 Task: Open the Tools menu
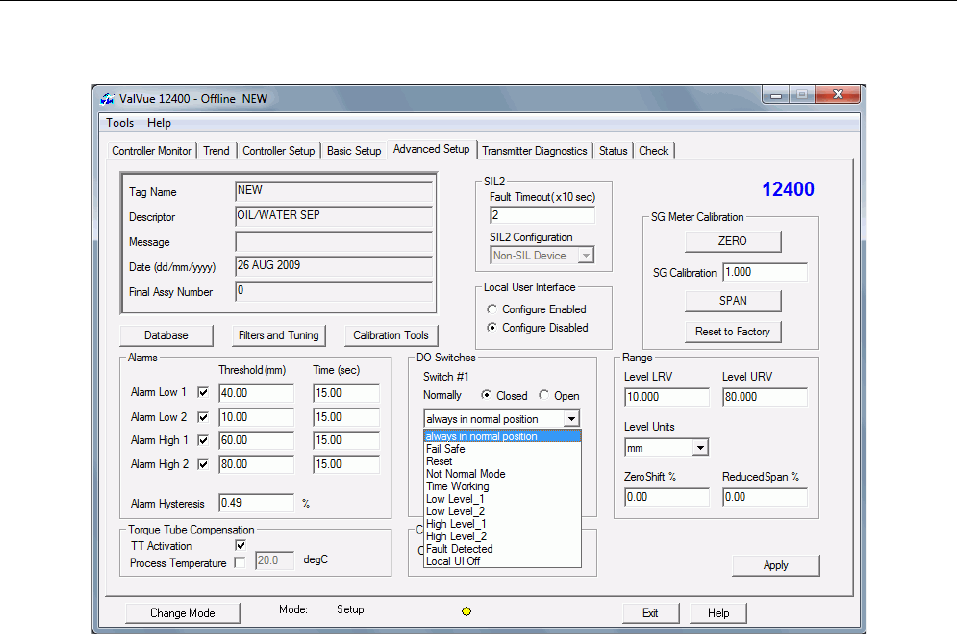[x=120, y=123]
